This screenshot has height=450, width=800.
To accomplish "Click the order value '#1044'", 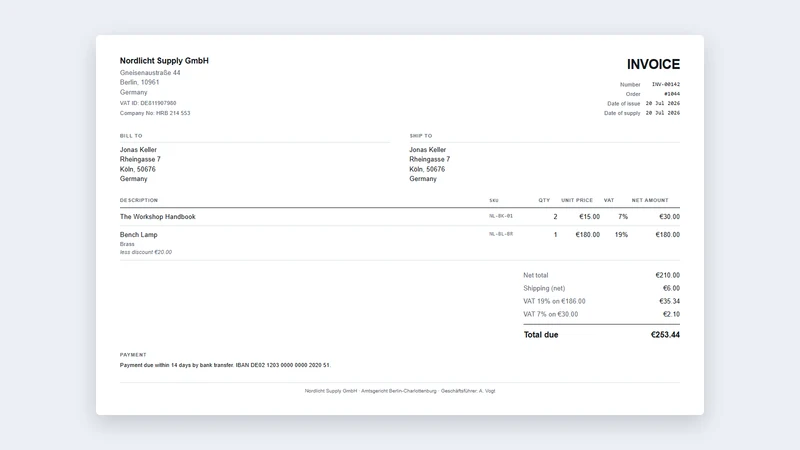I will point(672,94).
